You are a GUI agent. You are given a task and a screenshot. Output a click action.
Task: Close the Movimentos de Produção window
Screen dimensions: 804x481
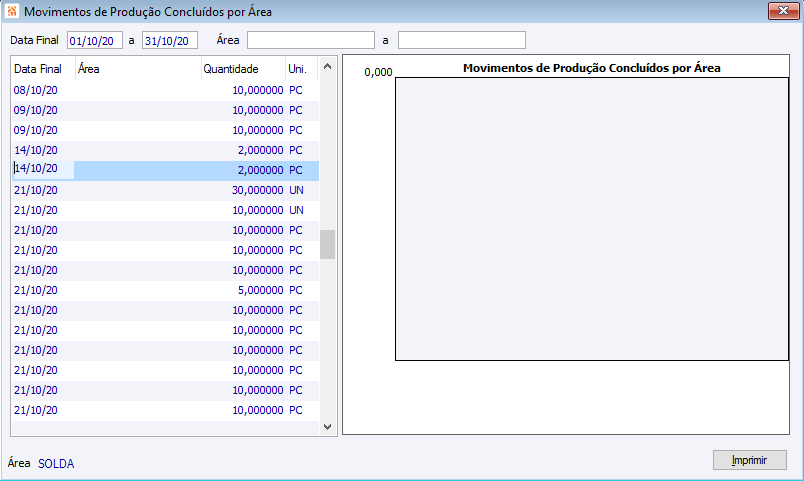(783, 11)
